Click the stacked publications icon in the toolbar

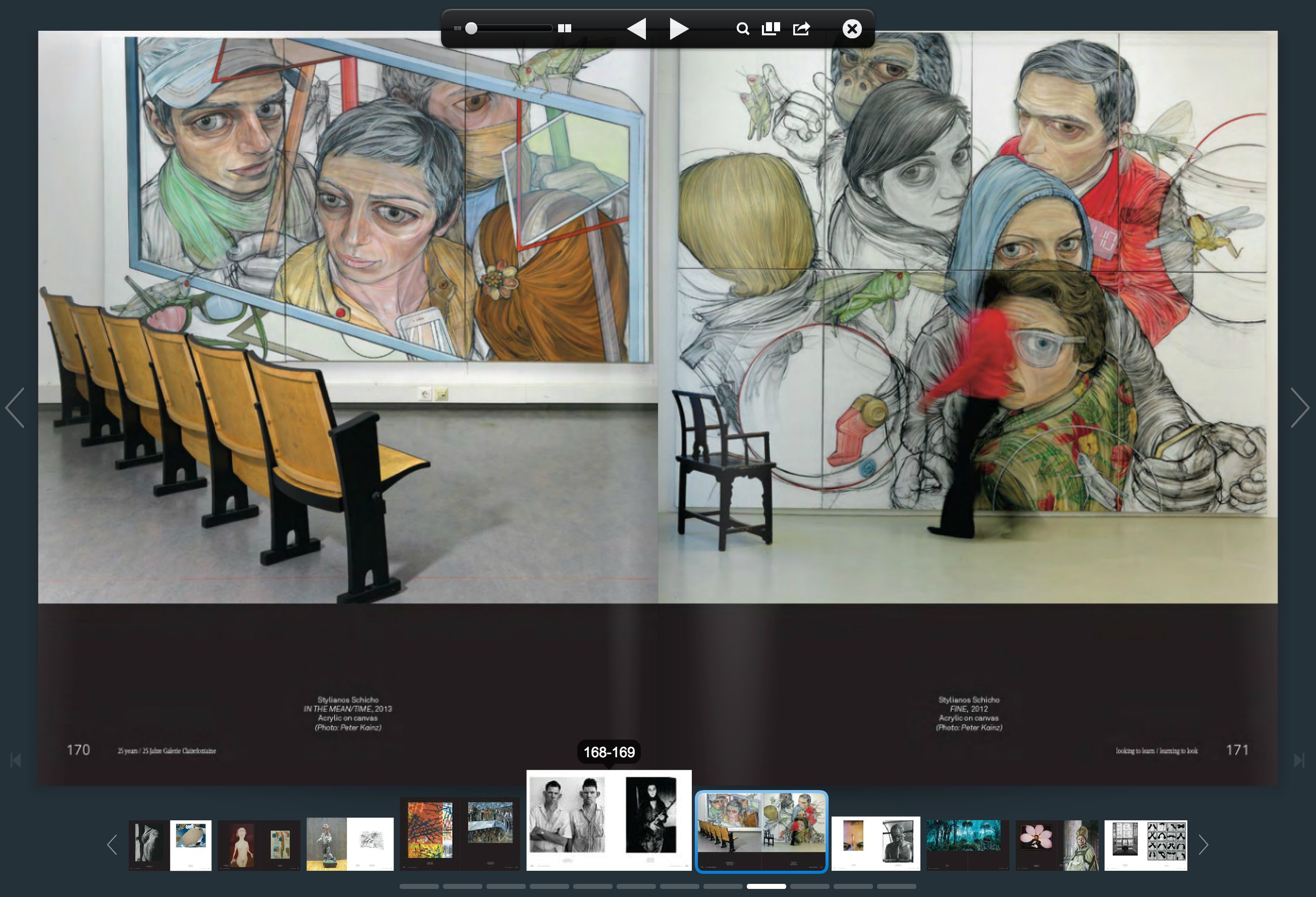[771, 29]
